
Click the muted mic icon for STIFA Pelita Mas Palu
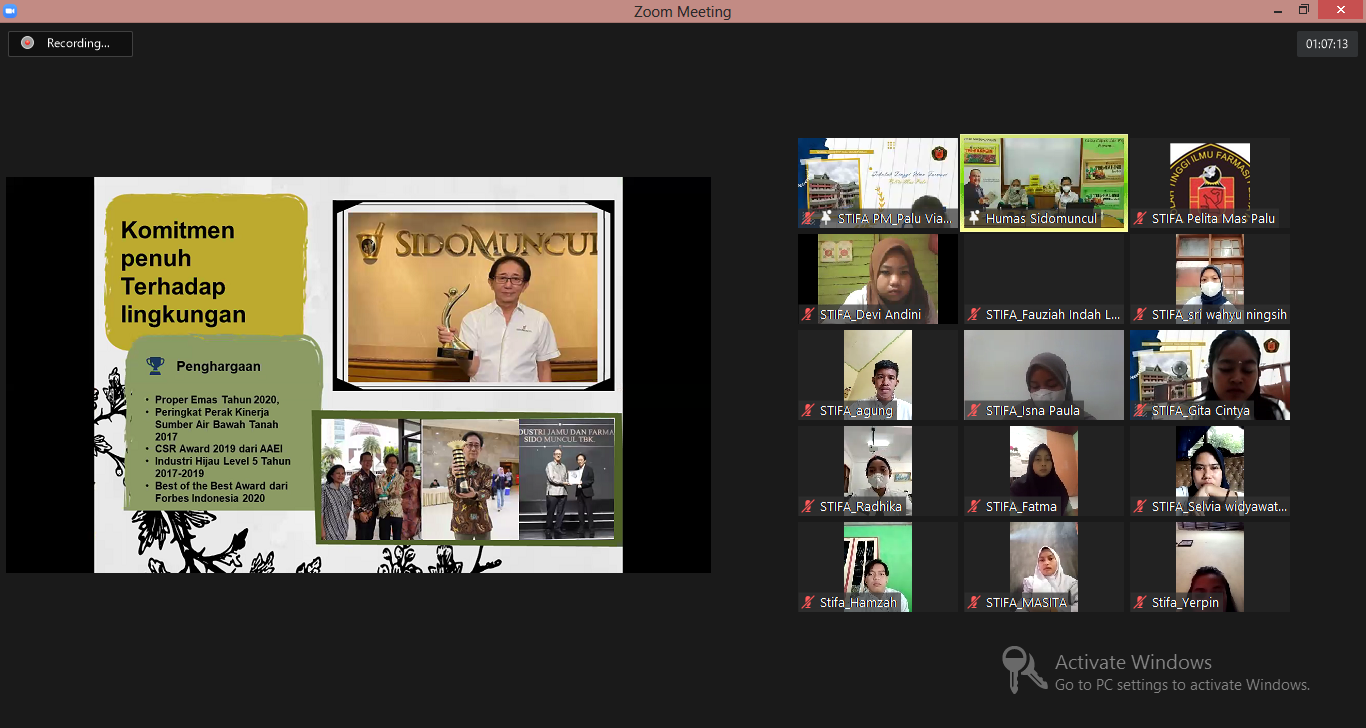(1140, 218)
